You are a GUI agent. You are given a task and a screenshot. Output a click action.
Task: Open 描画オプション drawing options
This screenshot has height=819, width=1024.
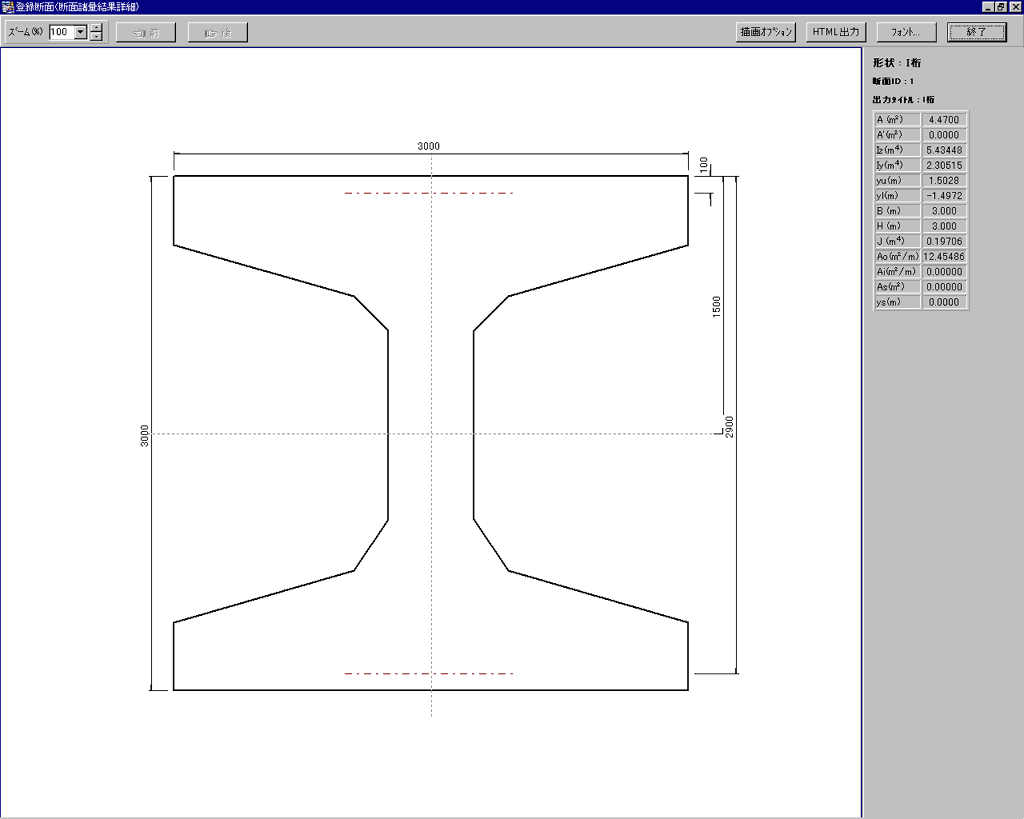pos(766,32)
